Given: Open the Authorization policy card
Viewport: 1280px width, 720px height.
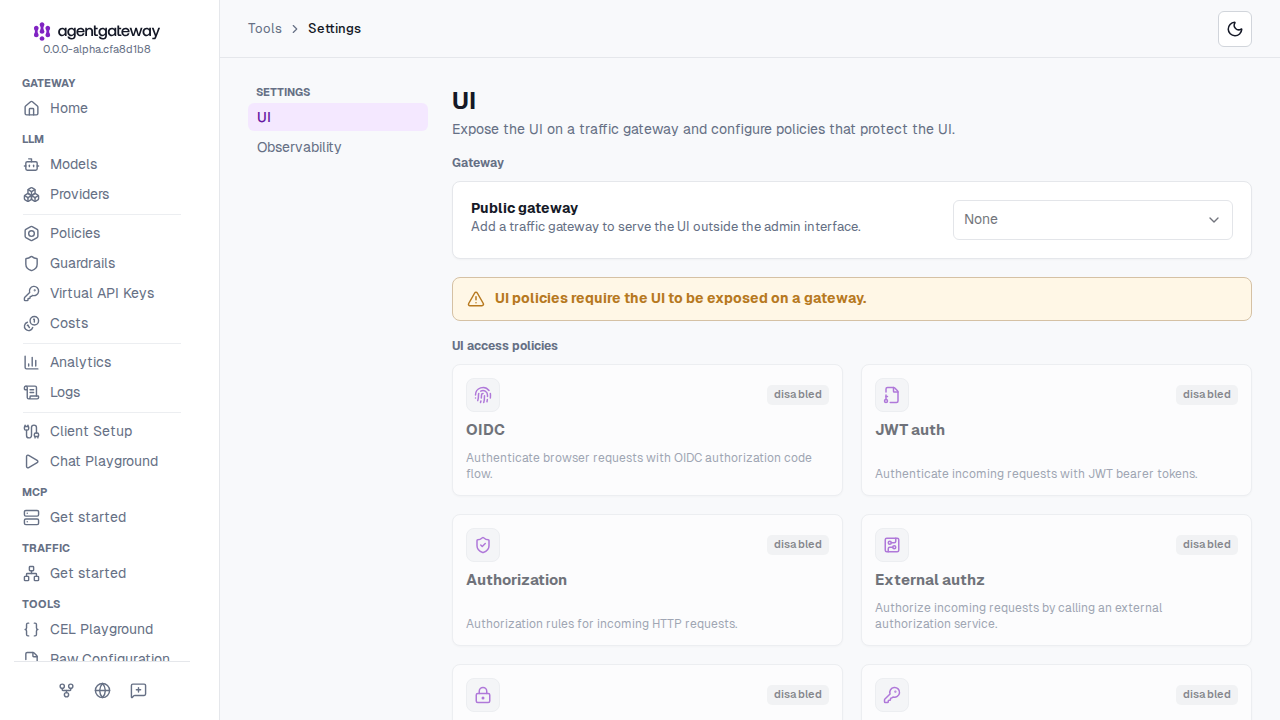Looking at the screenshot, I should tap(647, 580).
